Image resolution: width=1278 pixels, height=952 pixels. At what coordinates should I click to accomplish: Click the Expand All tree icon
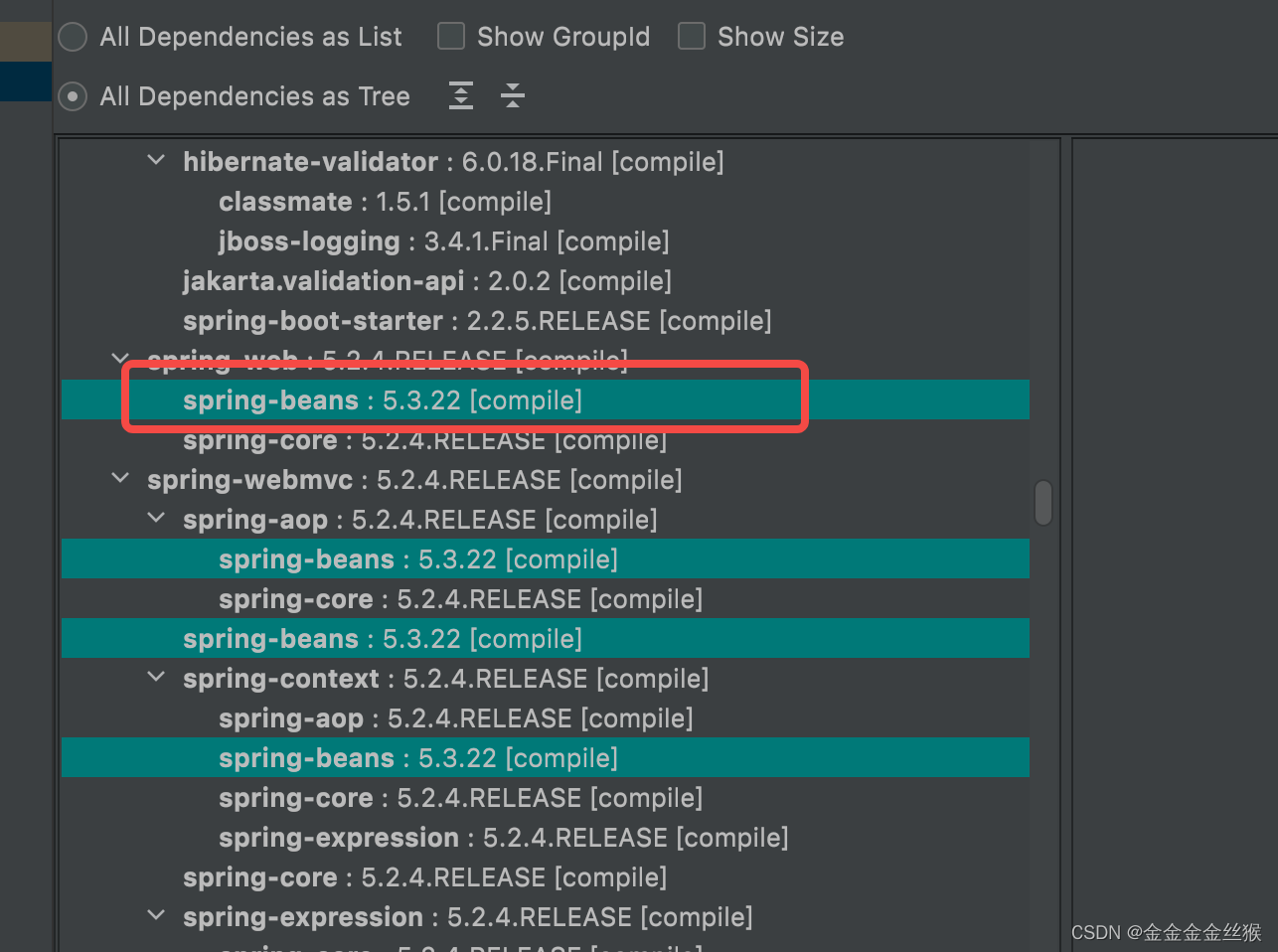click(x=461, y=95)
